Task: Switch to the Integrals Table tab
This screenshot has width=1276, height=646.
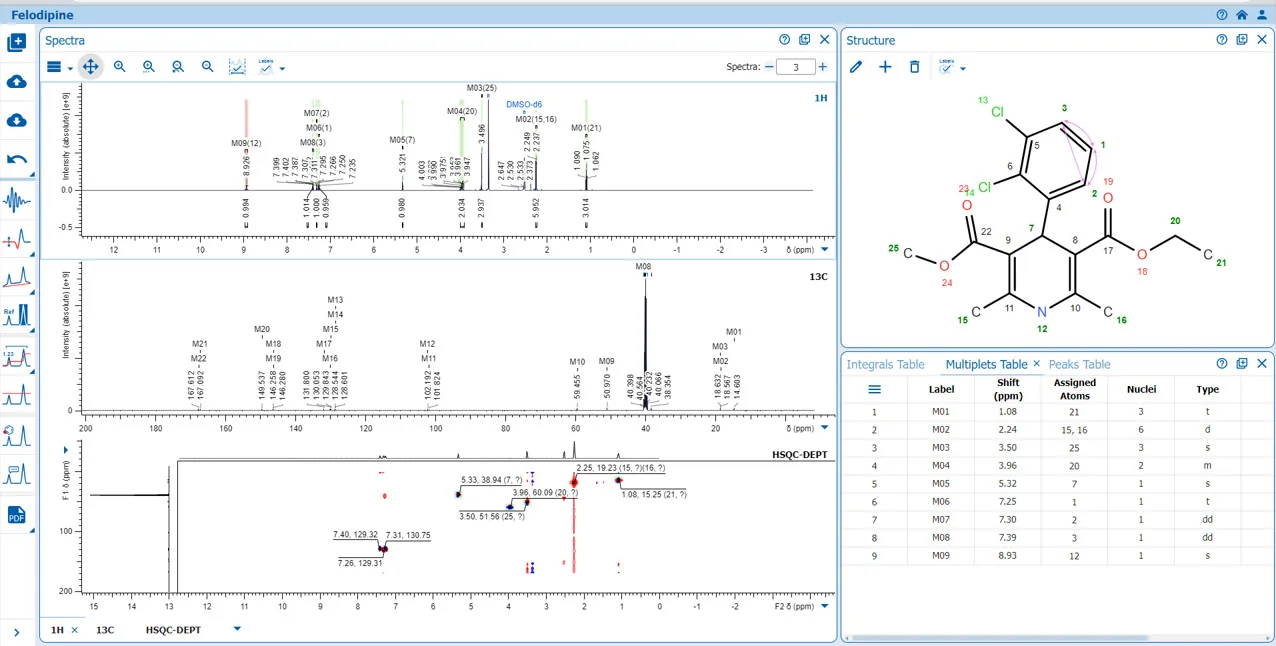Action: [886, 364]
